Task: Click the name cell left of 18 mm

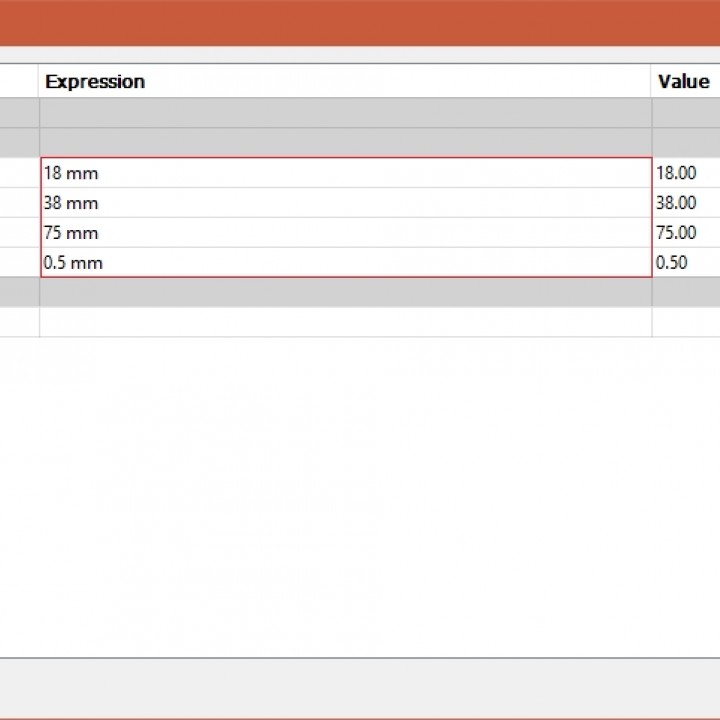Action: [19, 173]
